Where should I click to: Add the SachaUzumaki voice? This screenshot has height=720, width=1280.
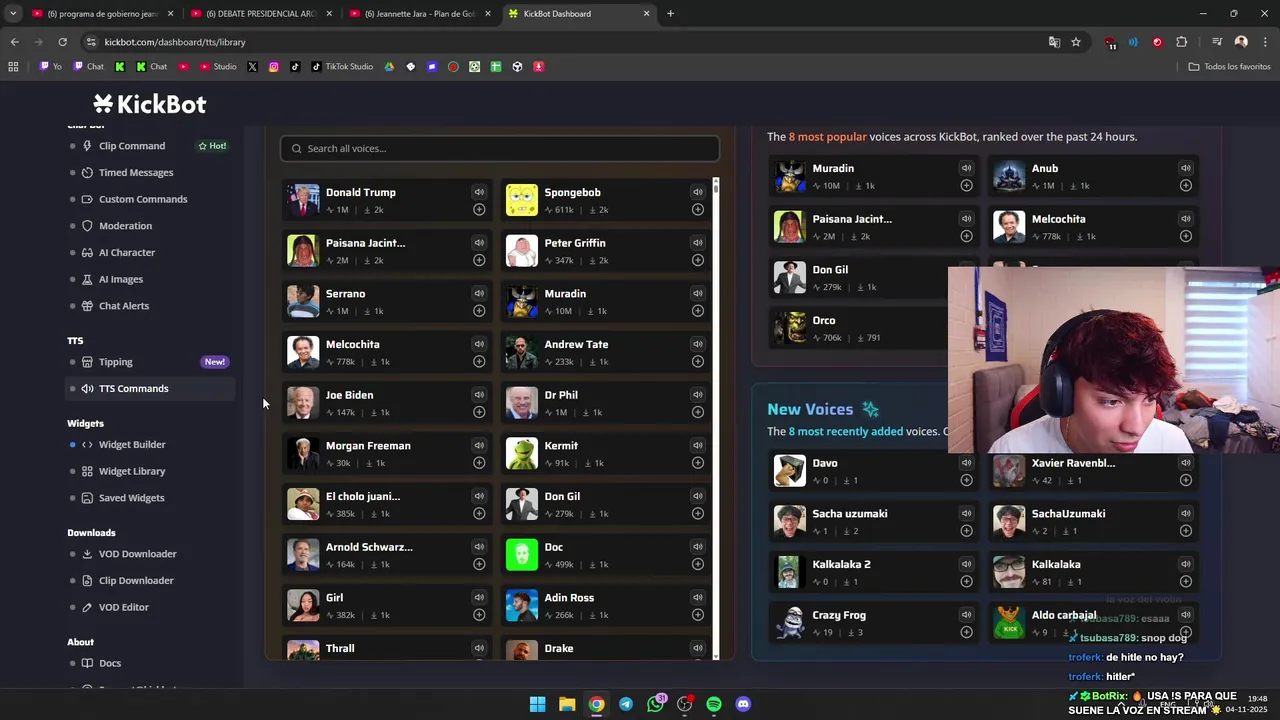click(x=1185, y=530)
